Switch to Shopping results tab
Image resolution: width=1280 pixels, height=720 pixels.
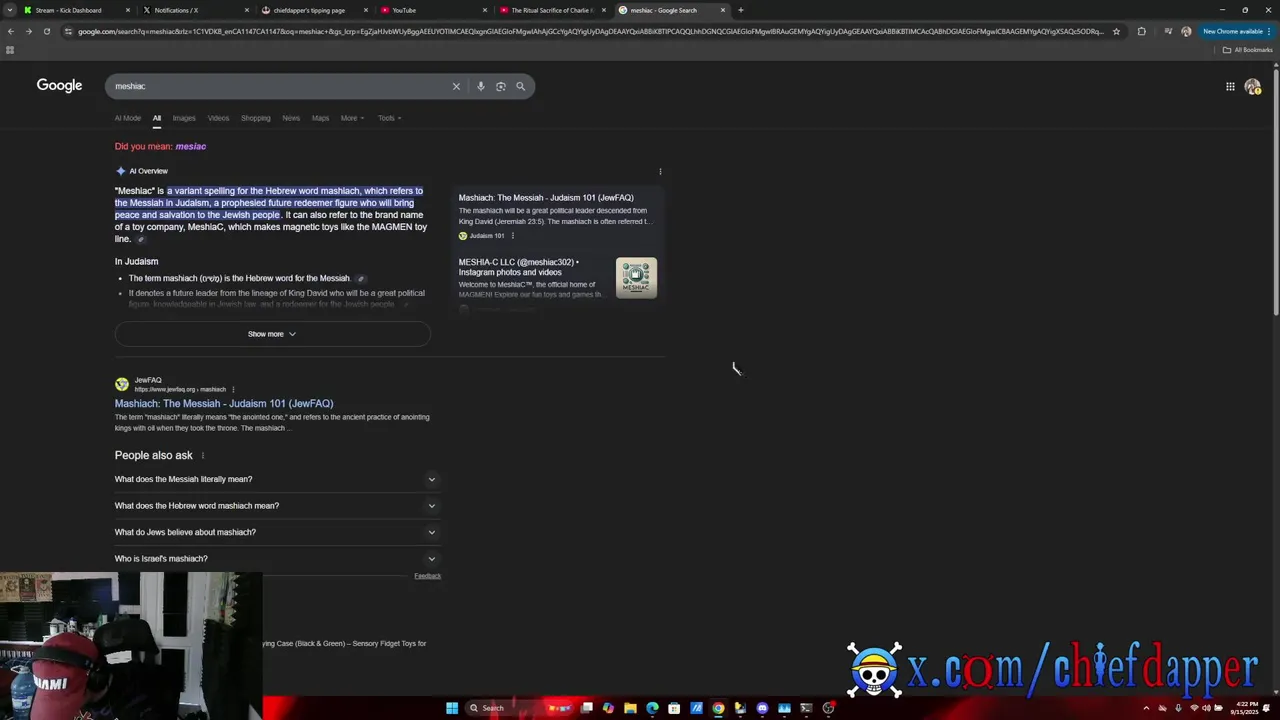[x=255, y=118]
